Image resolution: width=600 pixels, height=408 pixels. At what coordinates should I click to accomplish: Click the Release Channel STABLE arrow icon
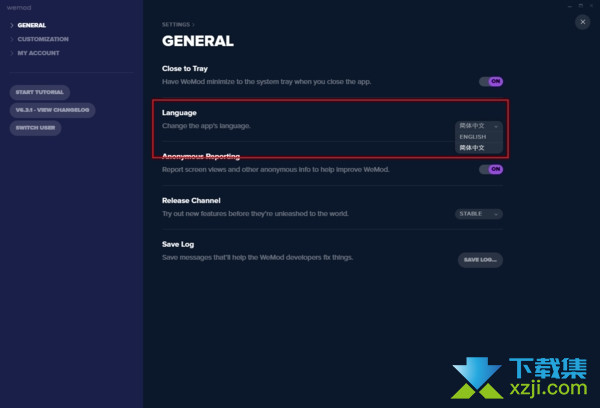pyautogui.click(x=496, y=214)
